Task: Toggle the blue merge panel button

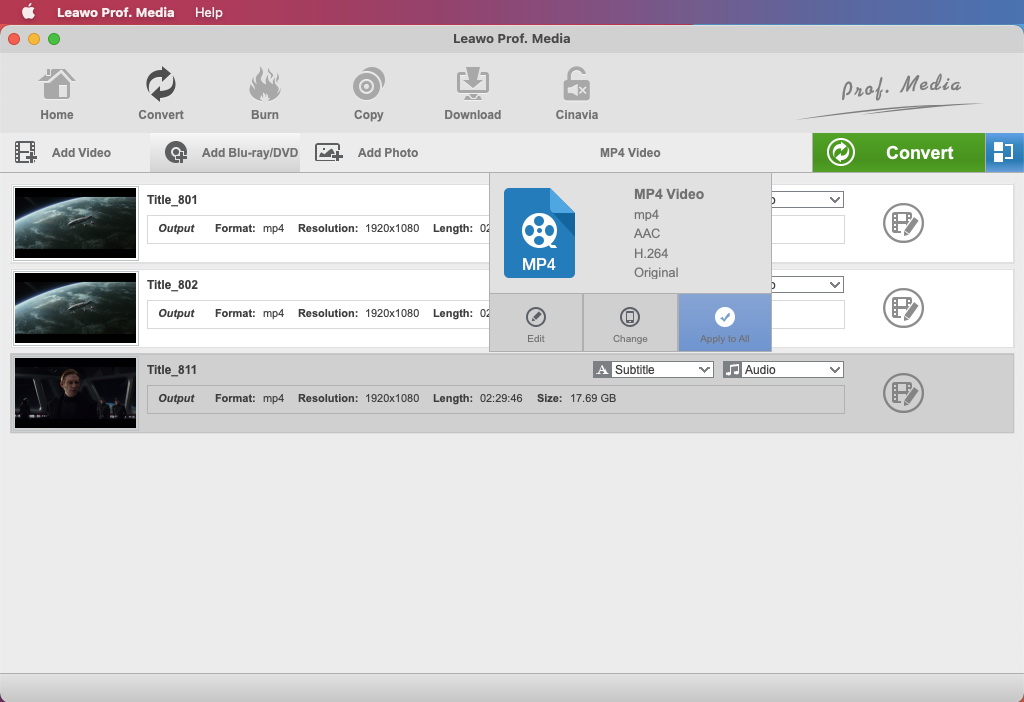Action: pyautogui.click(x=1004, y=152)
